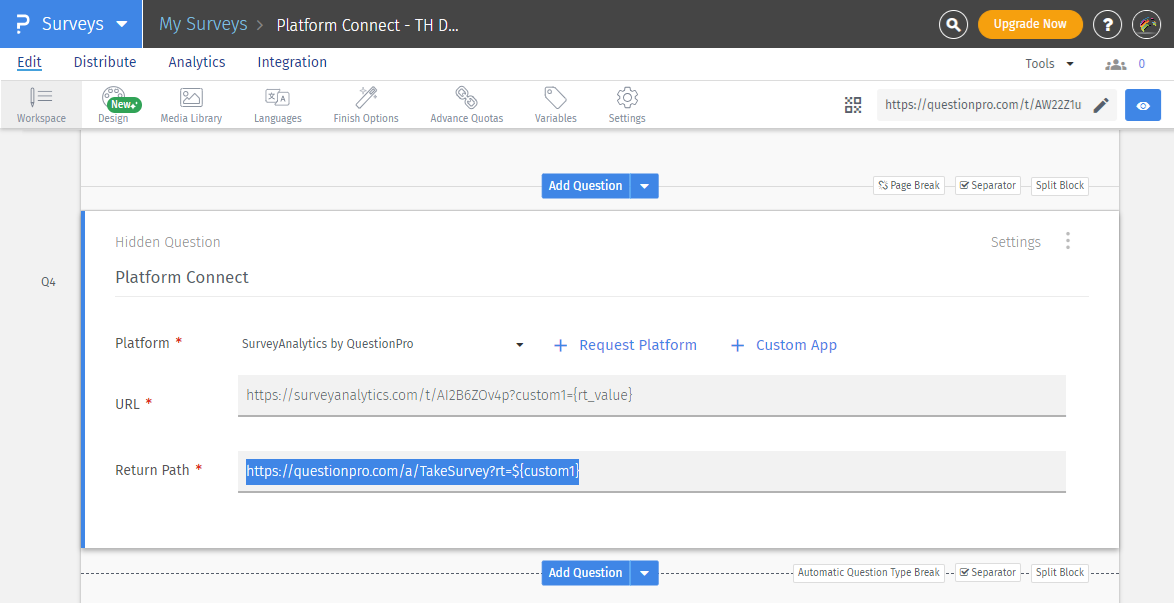Switch to the Distribute tab
This screenshot has height=603, width=1174.
(x=105, y=62)
